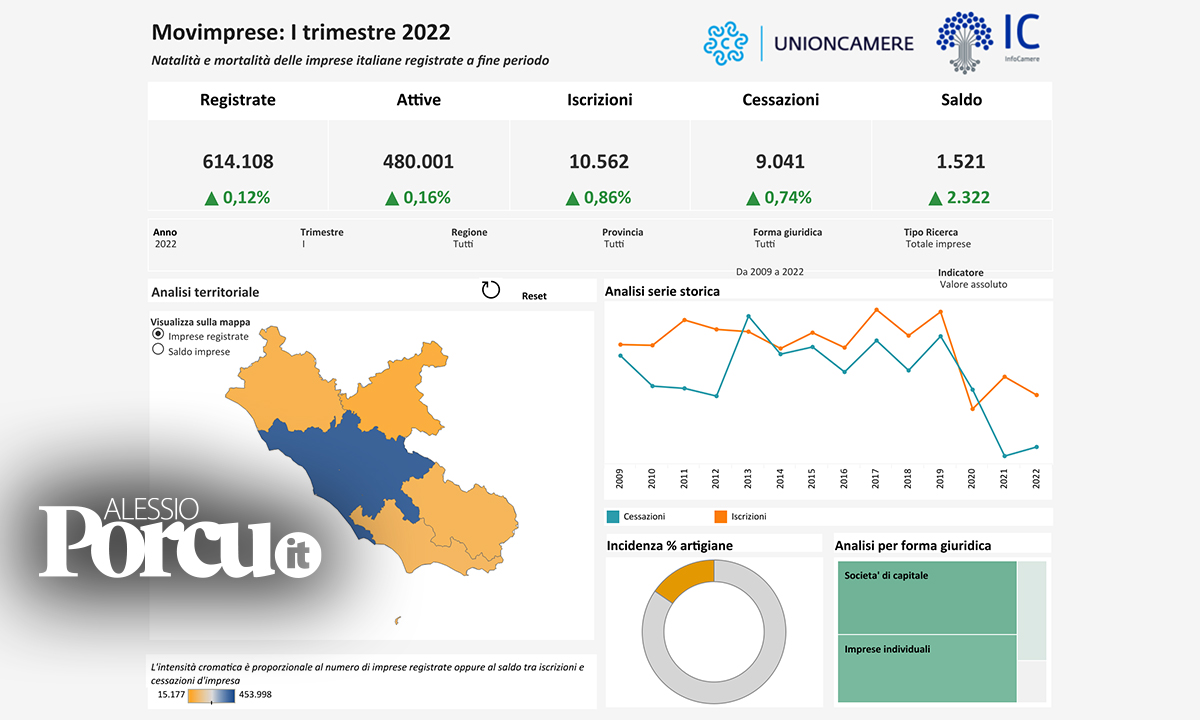Viewport: 1200px width, 720px height.
Task: Click the green triangle under Saldo
Action: click(934, 198)
